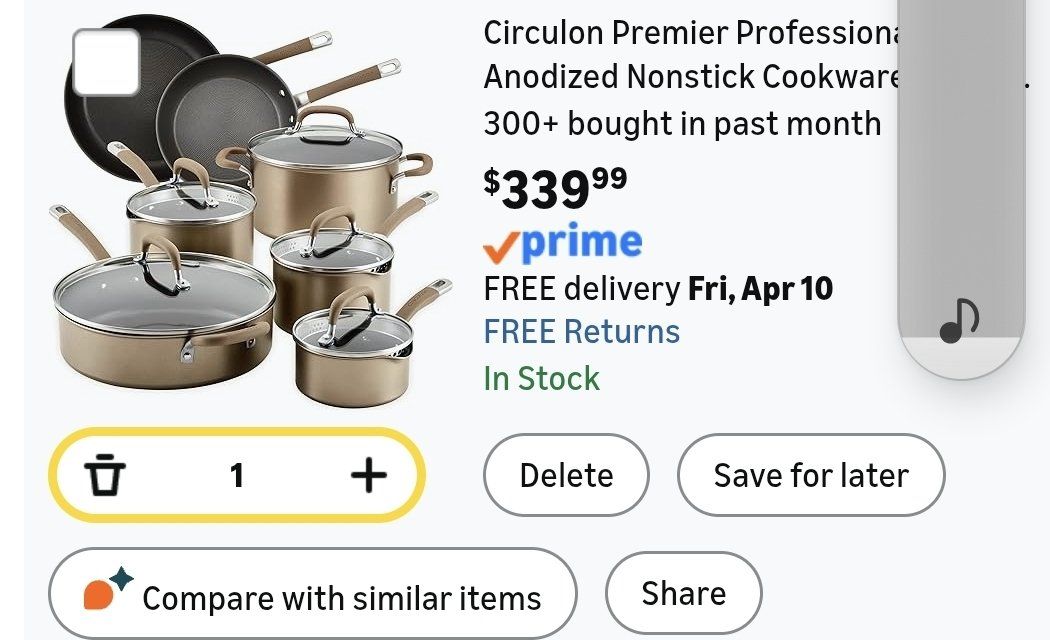Click the Compare with similar items label
This screenshot has height=640, width=1050.
coord(341,598)
